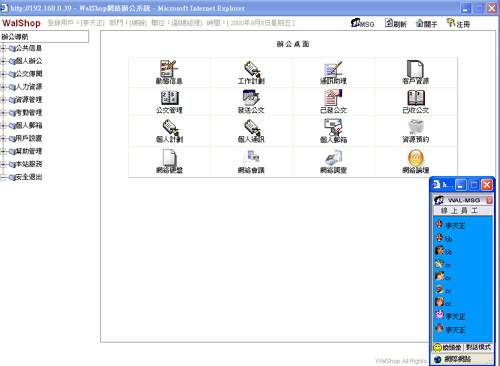The width and height of the screenshot is (500, 366).
Task: Expand the 用戶設置 tree node
Action: (3, 138)
